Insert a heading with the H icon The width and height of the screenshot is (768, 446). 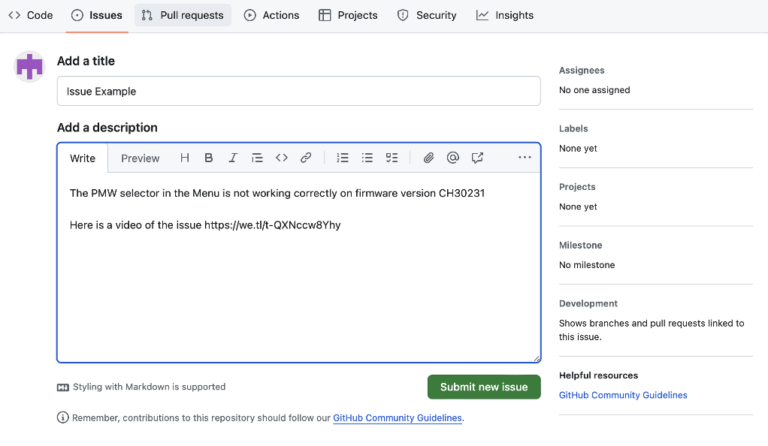[184, 158]
